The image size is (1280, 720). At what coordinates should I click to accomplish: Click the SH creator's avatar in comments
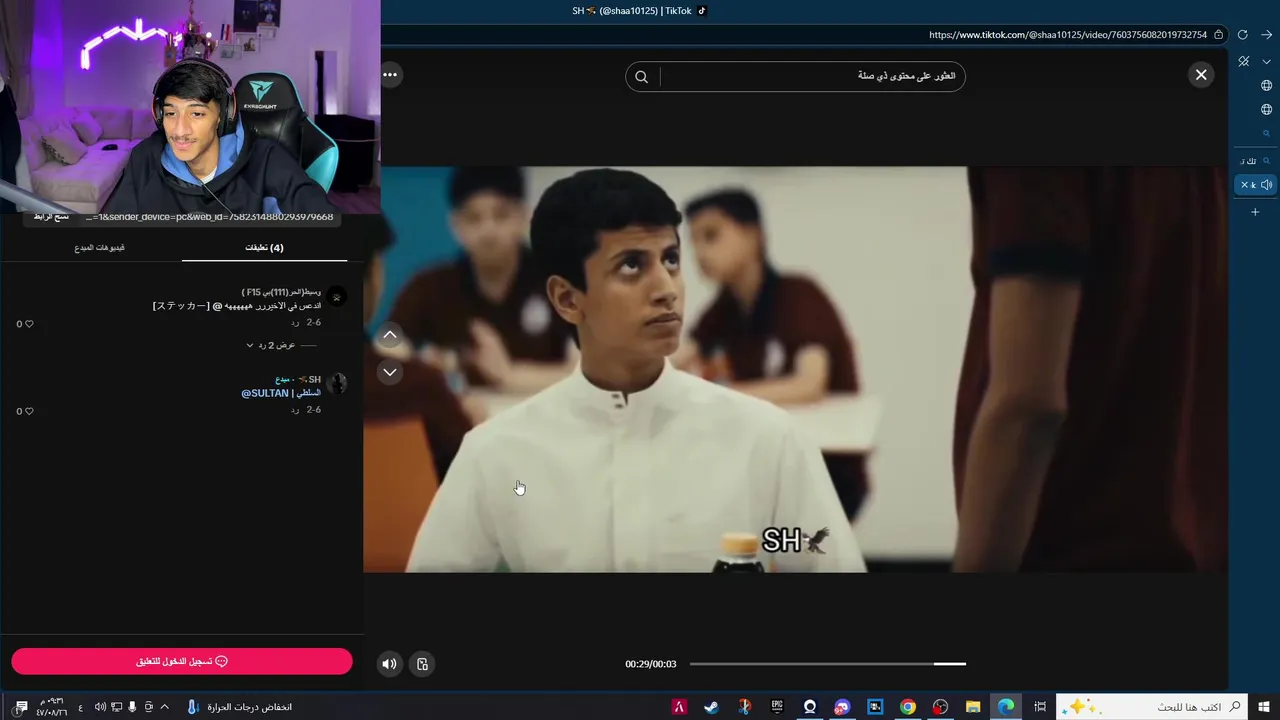[x=337, y=384]
